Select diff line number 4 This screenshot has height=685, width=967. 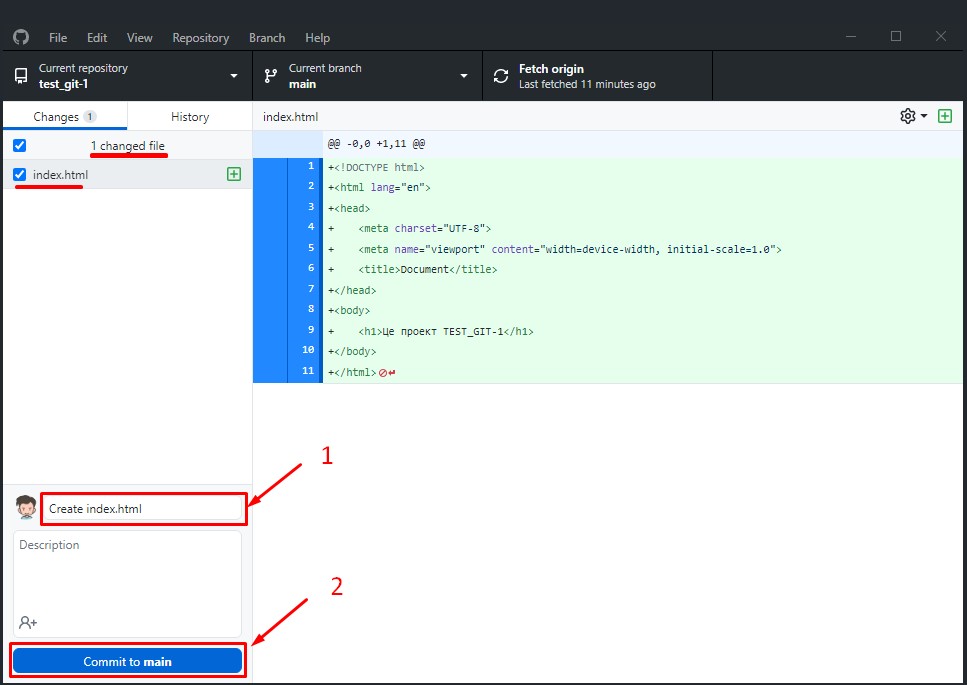point(311,227)
